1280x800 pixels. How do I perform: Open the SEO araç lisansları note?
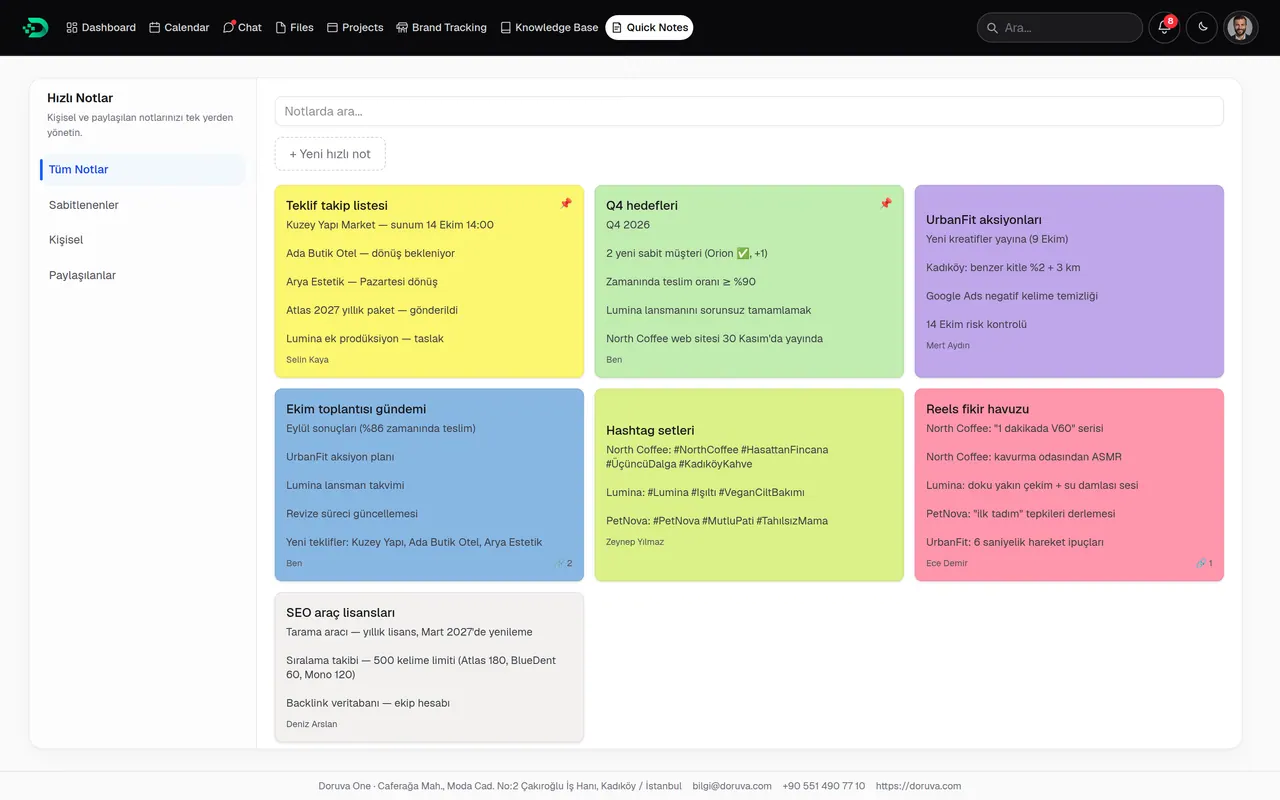click(429, 667)
